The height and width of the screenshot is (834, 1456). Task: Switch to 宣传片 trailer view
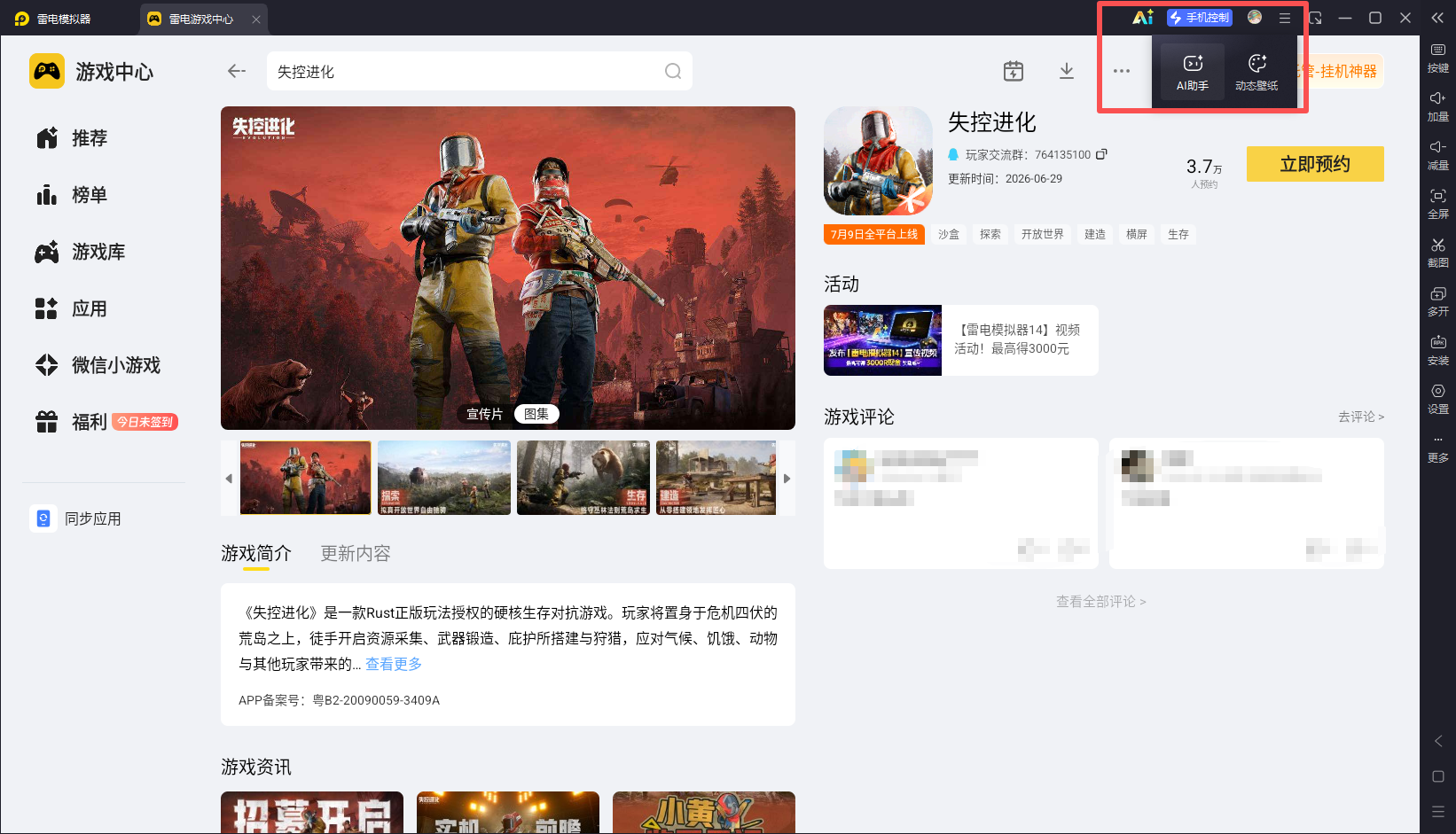[484, 414]
